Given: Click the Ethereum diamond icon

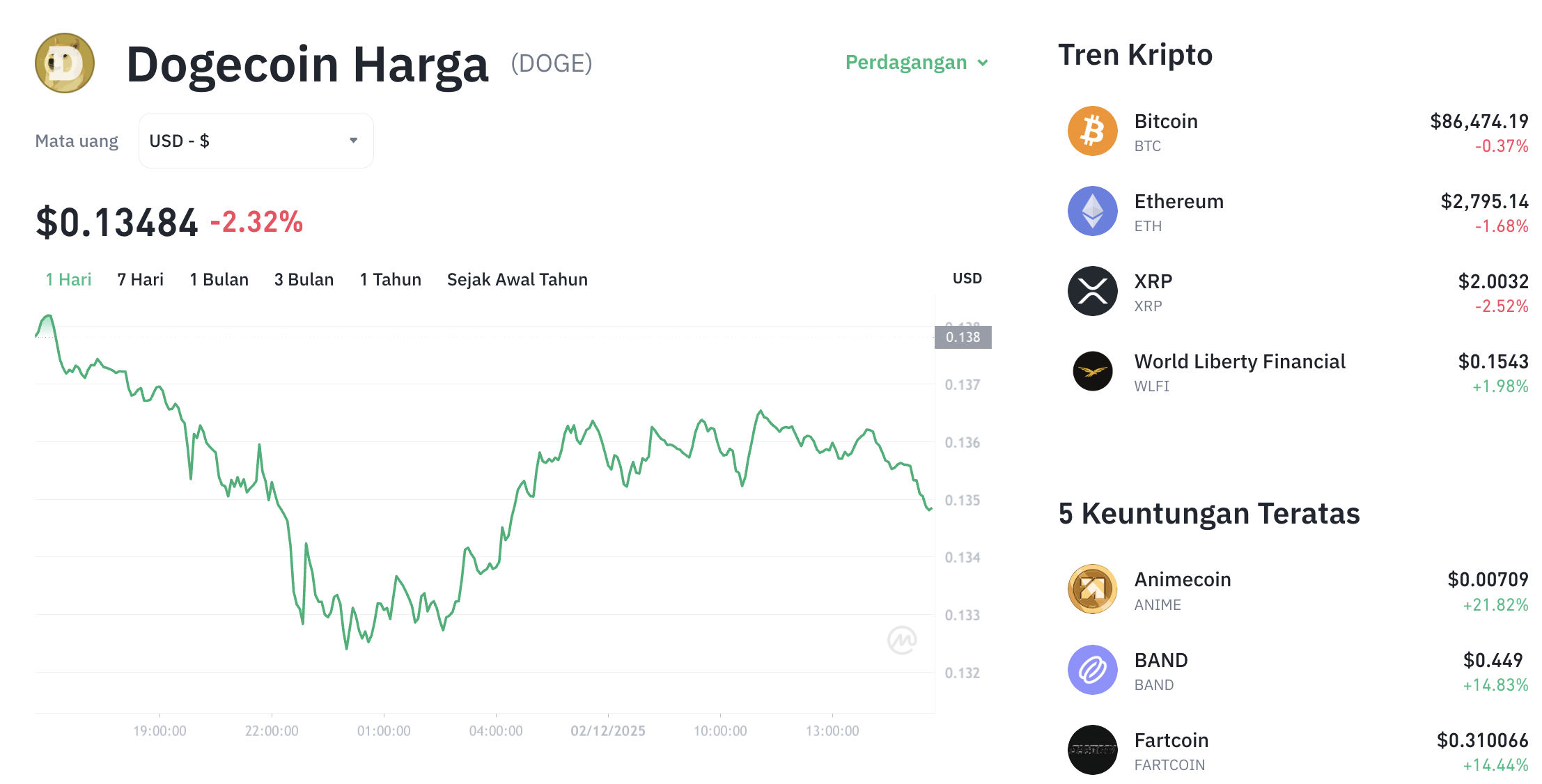Looking at the screenshot, I should [x=1092, y=211].
